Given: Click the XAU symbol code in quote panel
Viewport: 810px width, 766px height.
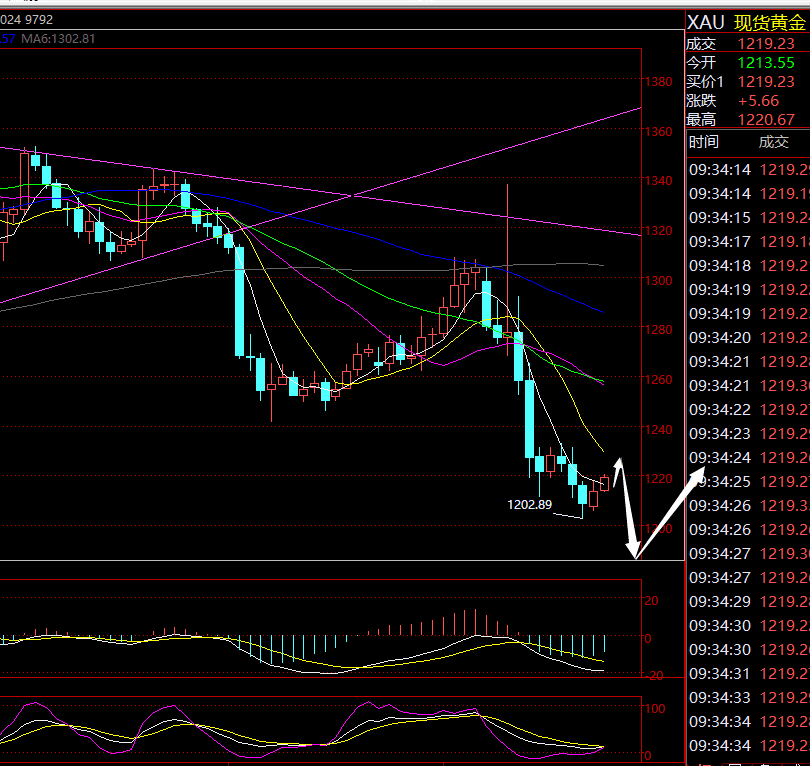Looking at the screenshot, I should [x=706, y=23].
